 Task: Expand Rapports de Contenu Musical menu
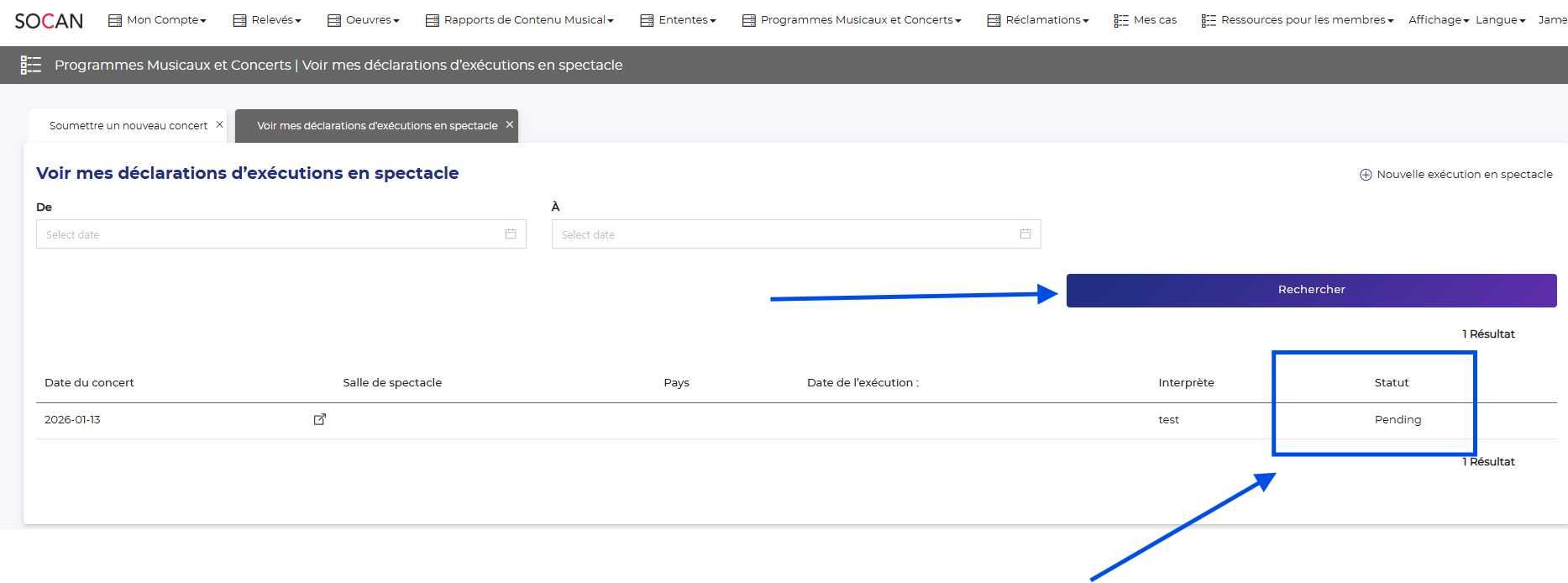click(x=520, y=20)
